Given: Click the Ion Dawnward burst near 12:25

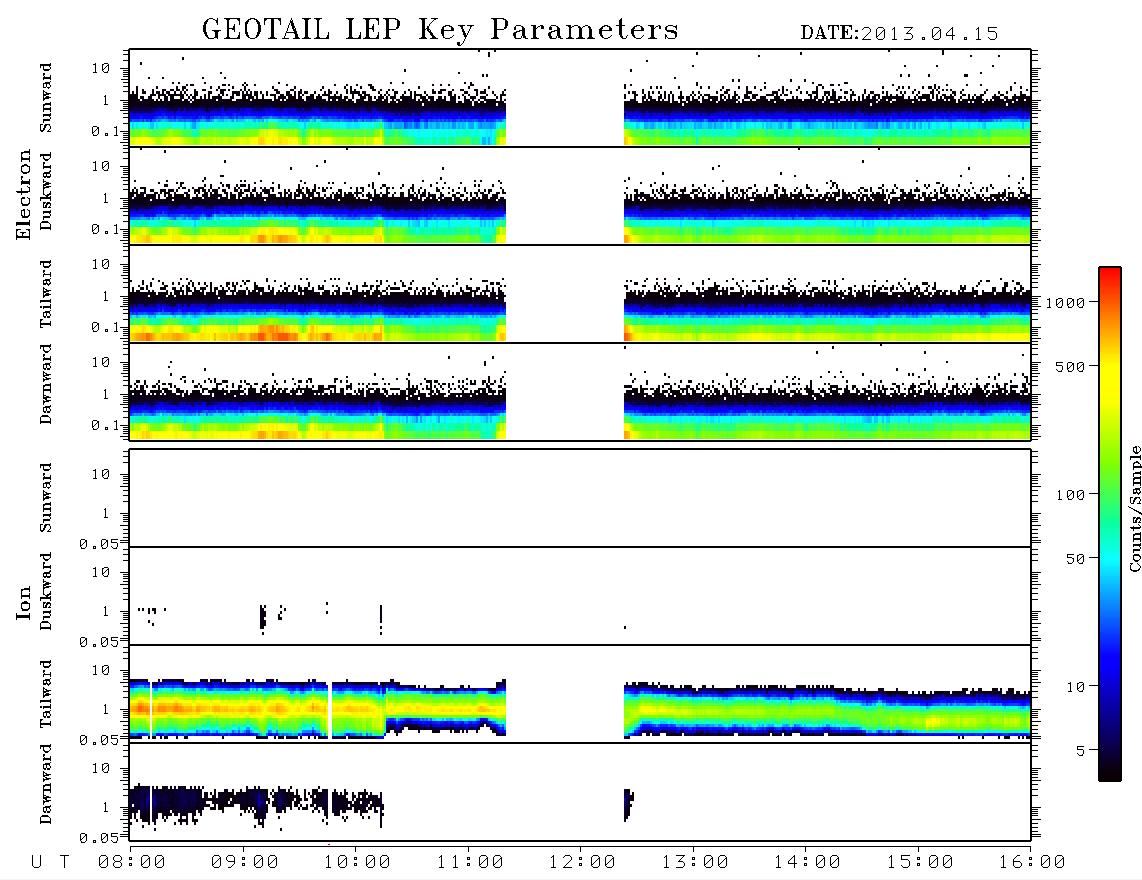Looking at the screenshot, I should pyautogui.click(x=629, y=804).
